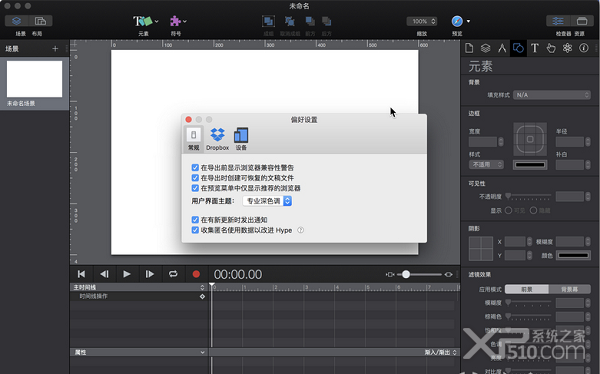Switch to the Document inspector page icon

[469, 48]
